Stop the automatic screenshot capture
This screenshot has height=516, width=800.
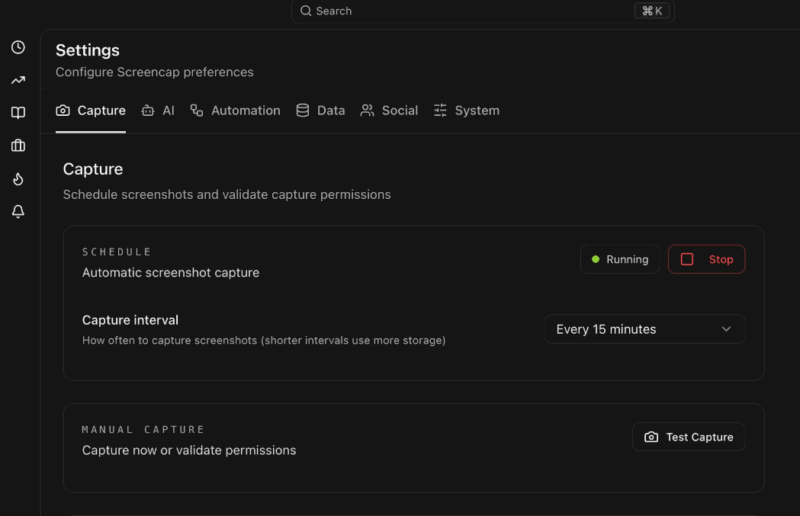[x=707, y=259]
